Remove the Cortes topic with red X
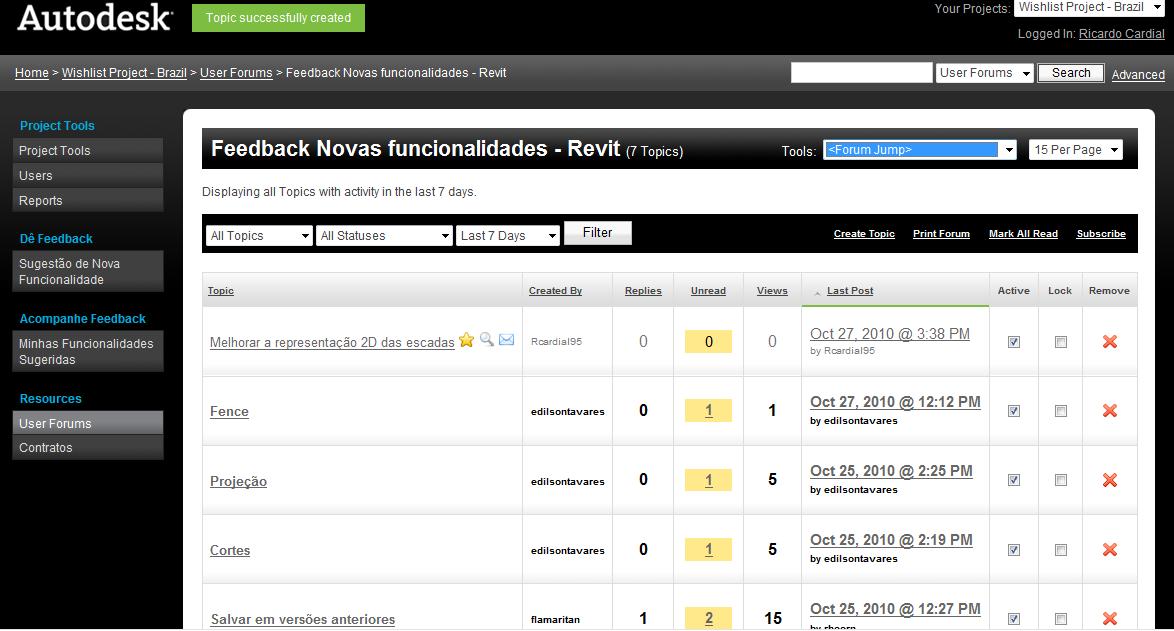The height and width of the screenshot is (631, 1174). point(1110,549)
